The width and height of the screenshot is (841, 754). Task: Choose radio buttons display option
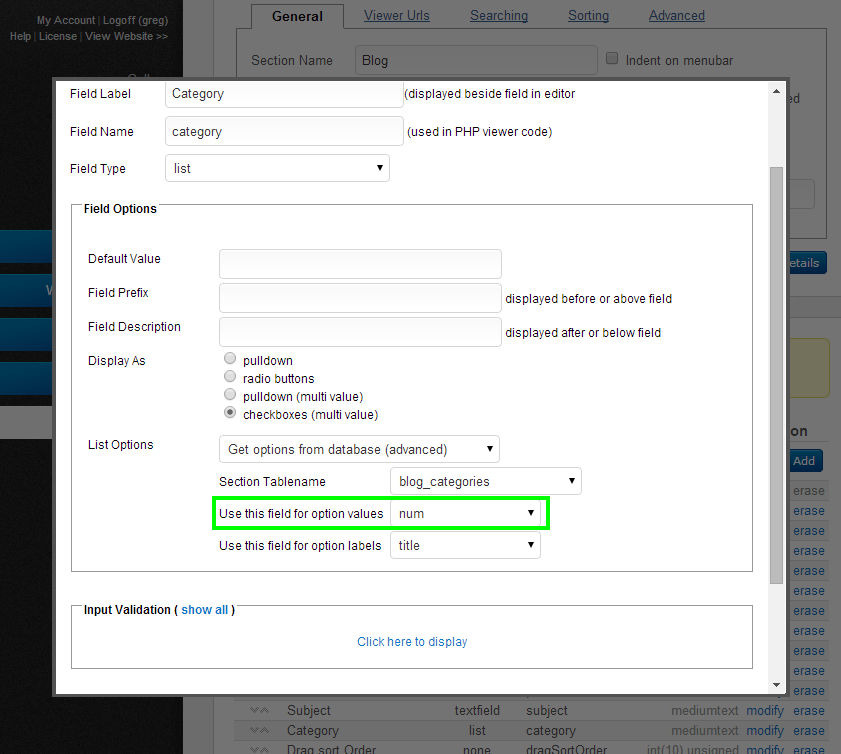click(230, 378)
